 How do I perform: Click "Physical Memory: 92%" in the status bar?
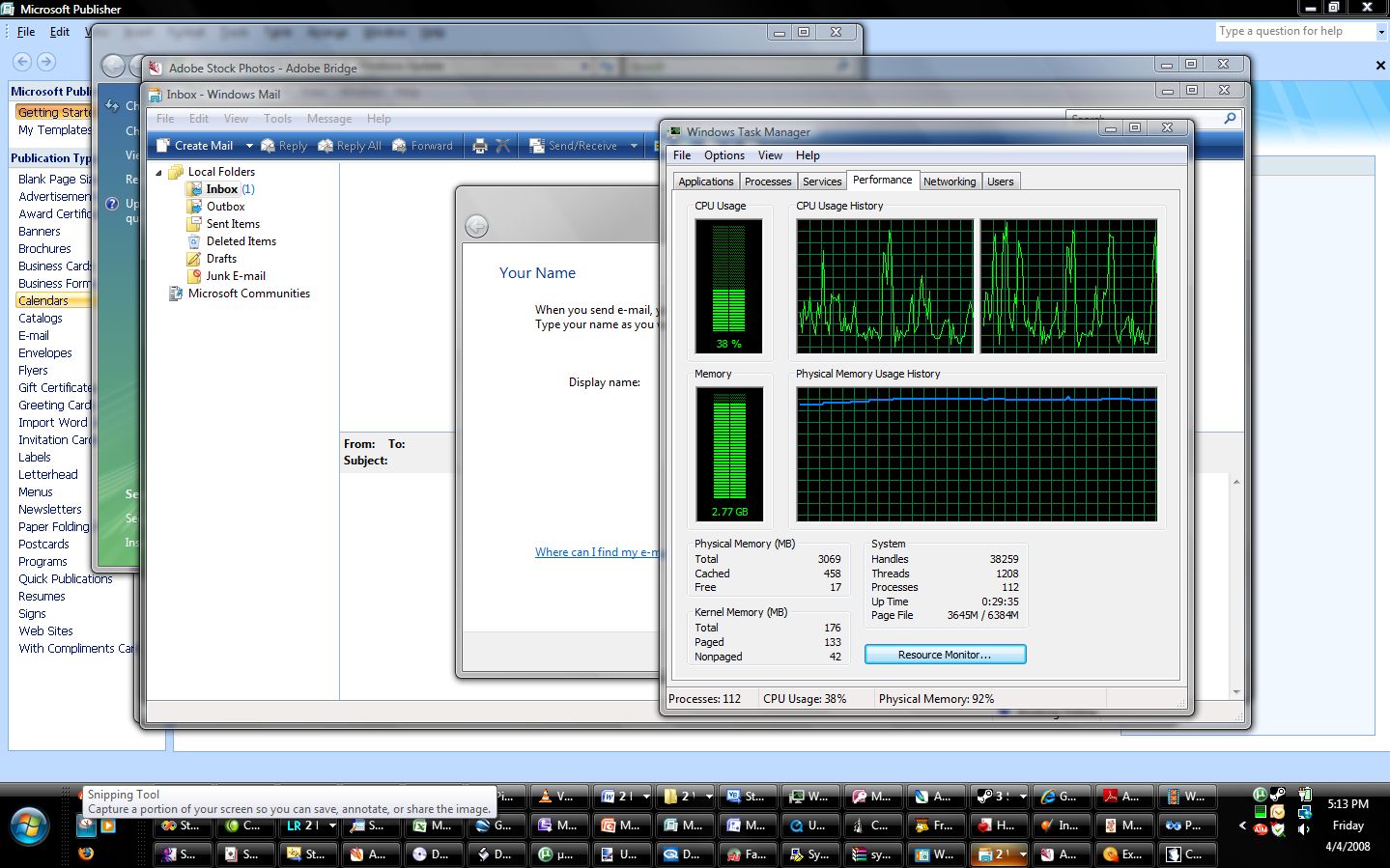(936, 699)
